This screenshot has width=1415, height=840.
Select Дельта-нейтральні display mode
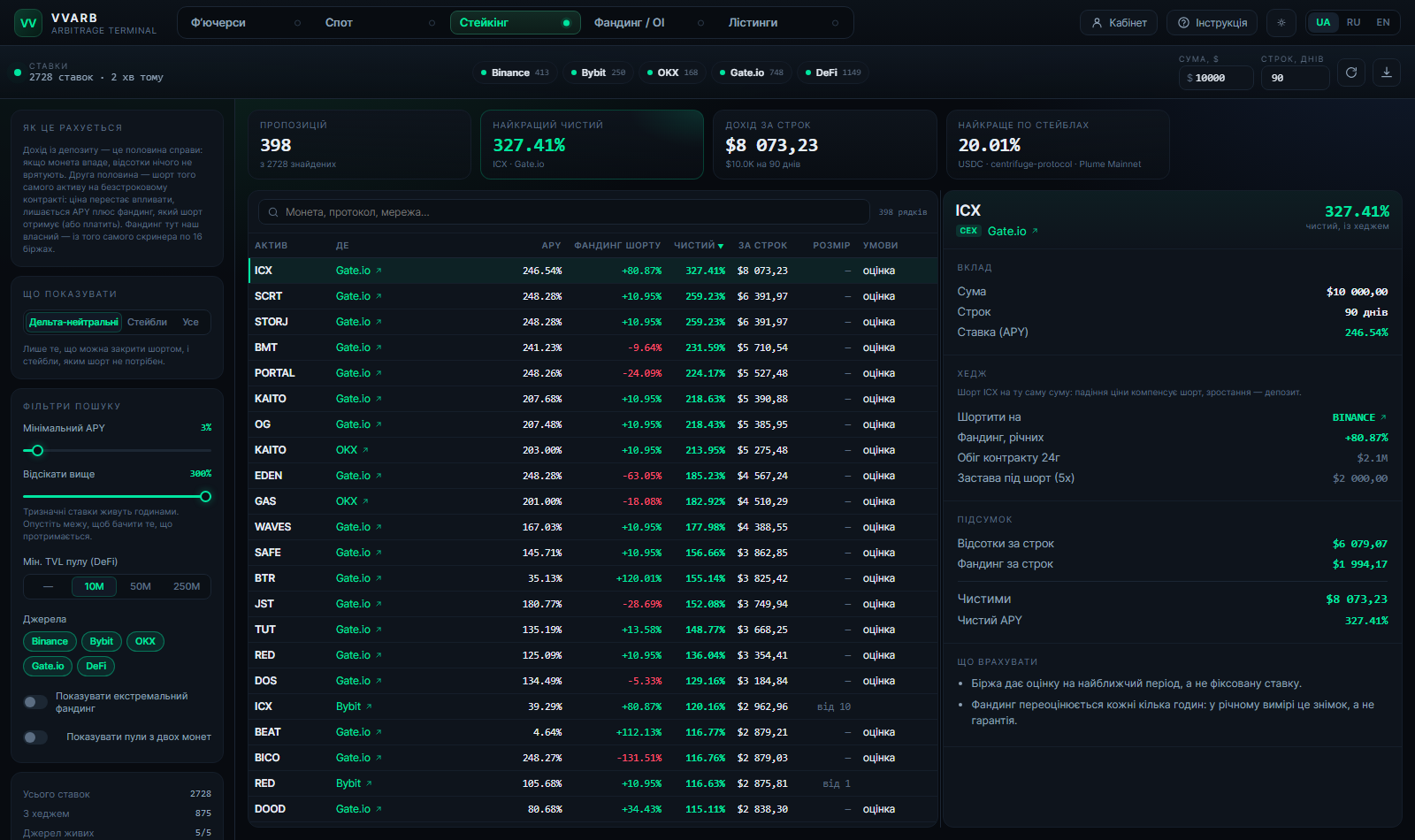[73, 322]
